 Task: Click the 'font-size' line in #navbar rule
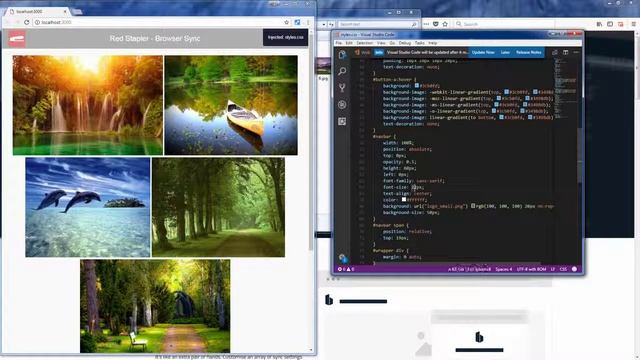click(403, 187)
